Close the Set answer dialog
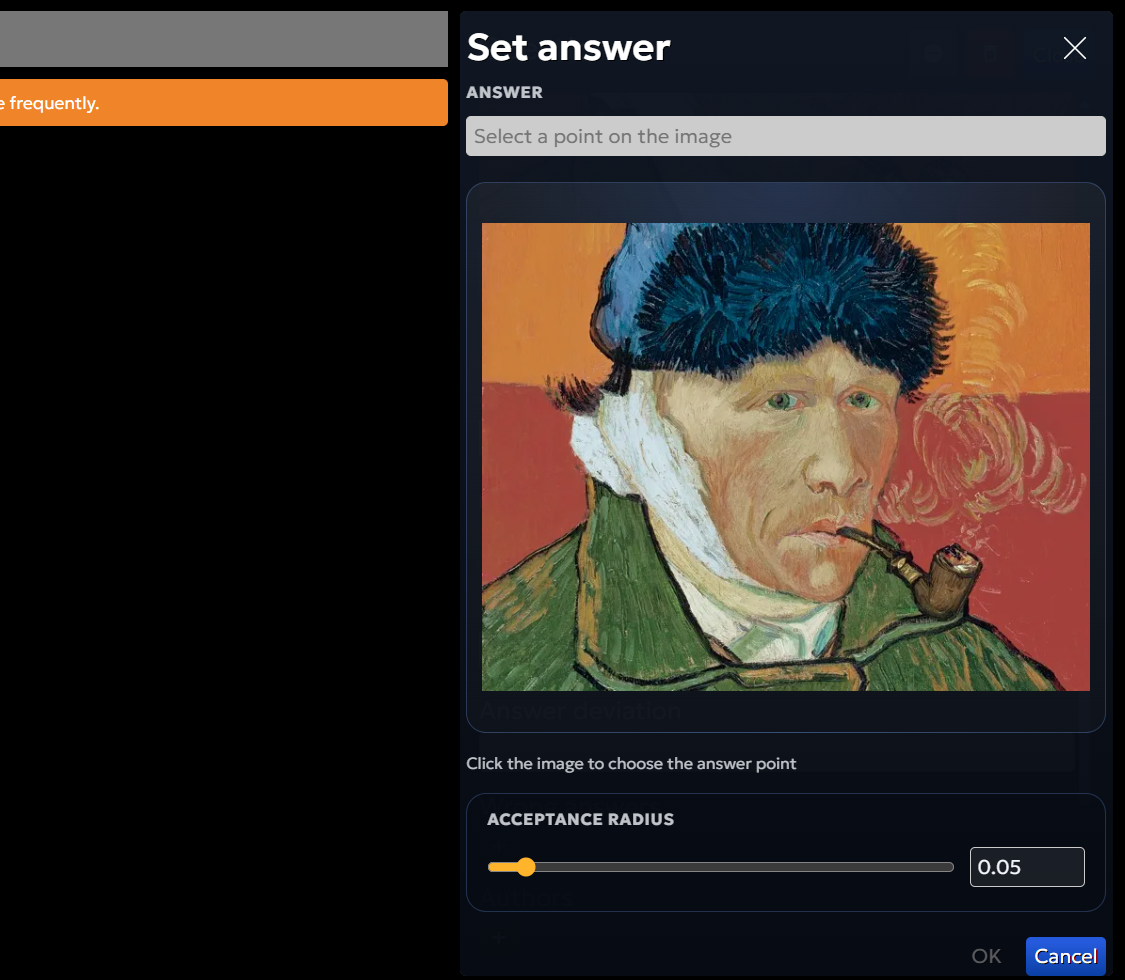Image resolution: width=1125 pixels, height=980 pixels. pyautogui.click(x=1074, y=49)
